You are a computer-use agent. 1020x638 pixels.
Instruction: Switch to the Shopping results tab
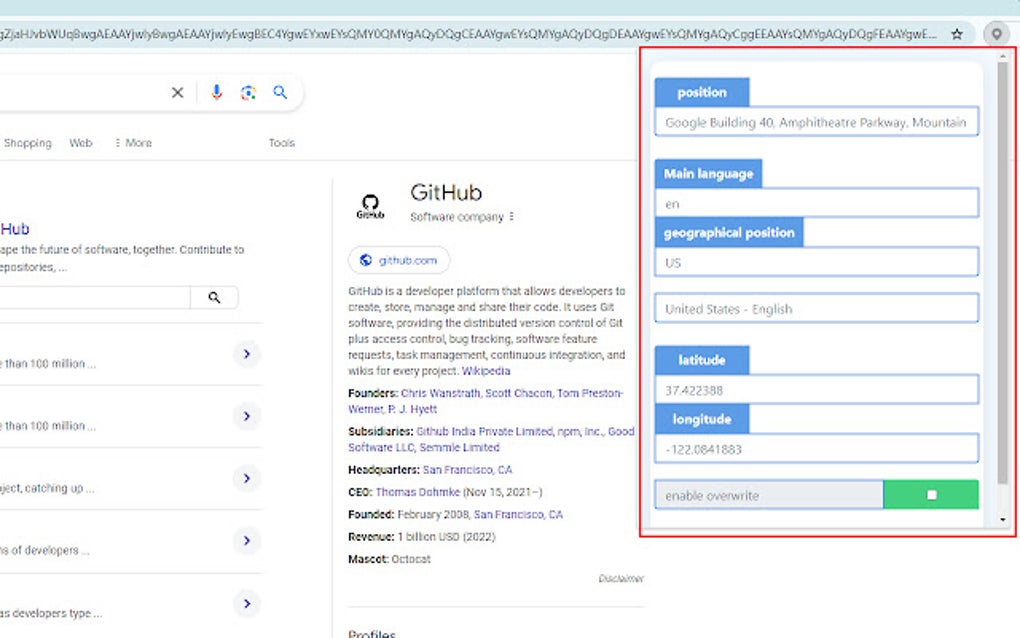[28, 142]
